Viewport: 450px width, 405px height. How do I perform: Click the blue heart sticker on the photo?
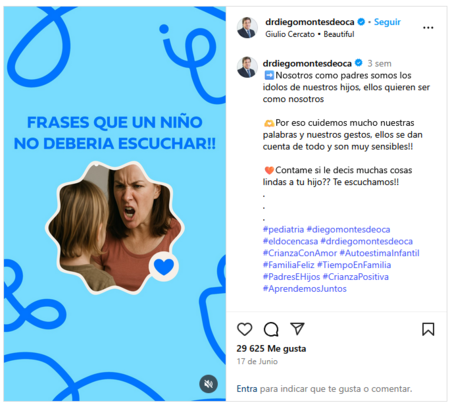pos(164,267)
